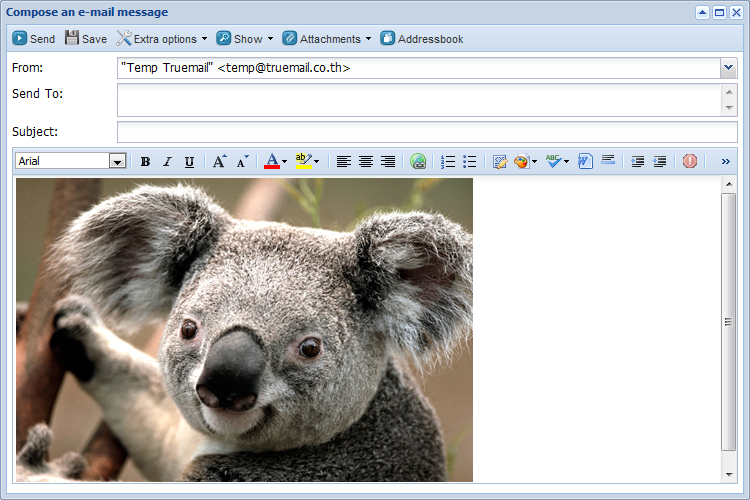Insert a numbered list
The width and height of the screenshot is (750, 500).
[x=448, y=162]
